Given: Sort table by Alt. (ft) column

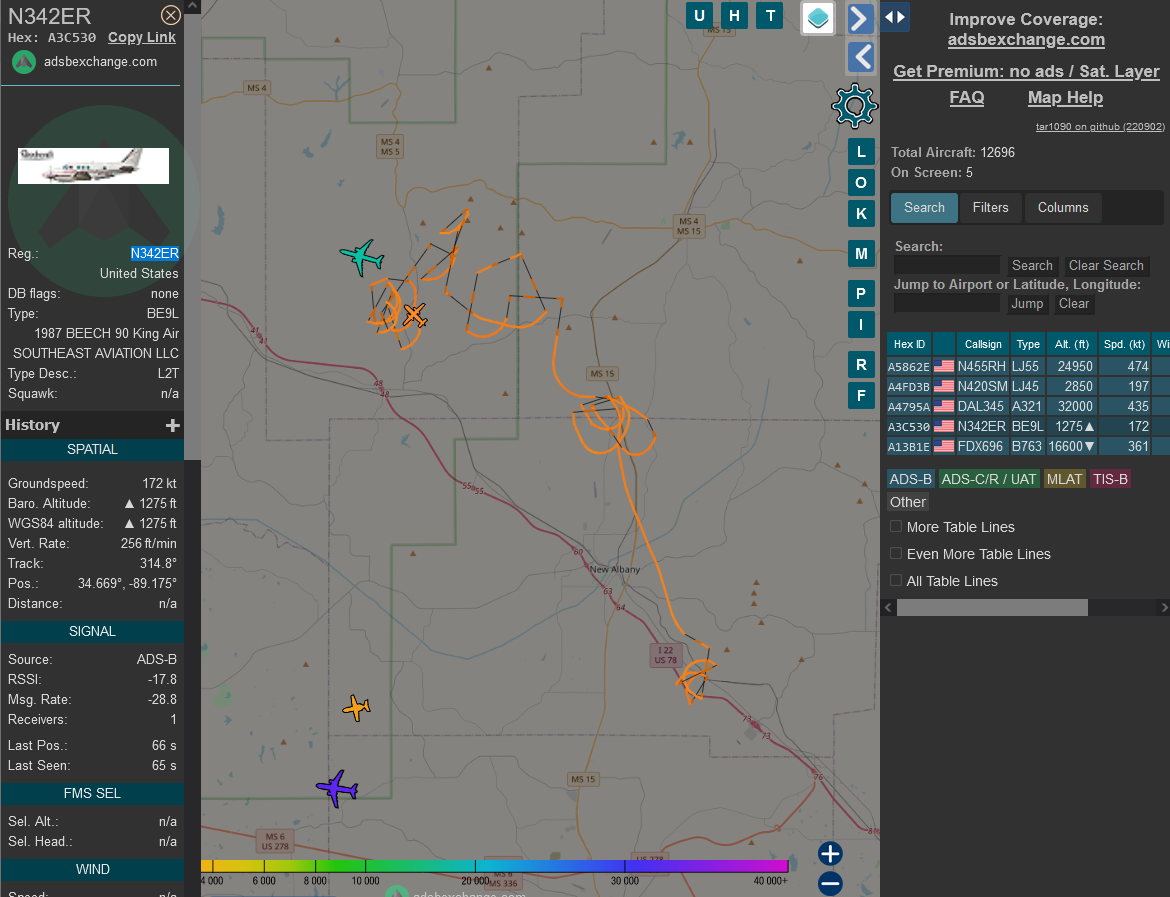Looking at the screenshot, I should [x=1072, y=344].
